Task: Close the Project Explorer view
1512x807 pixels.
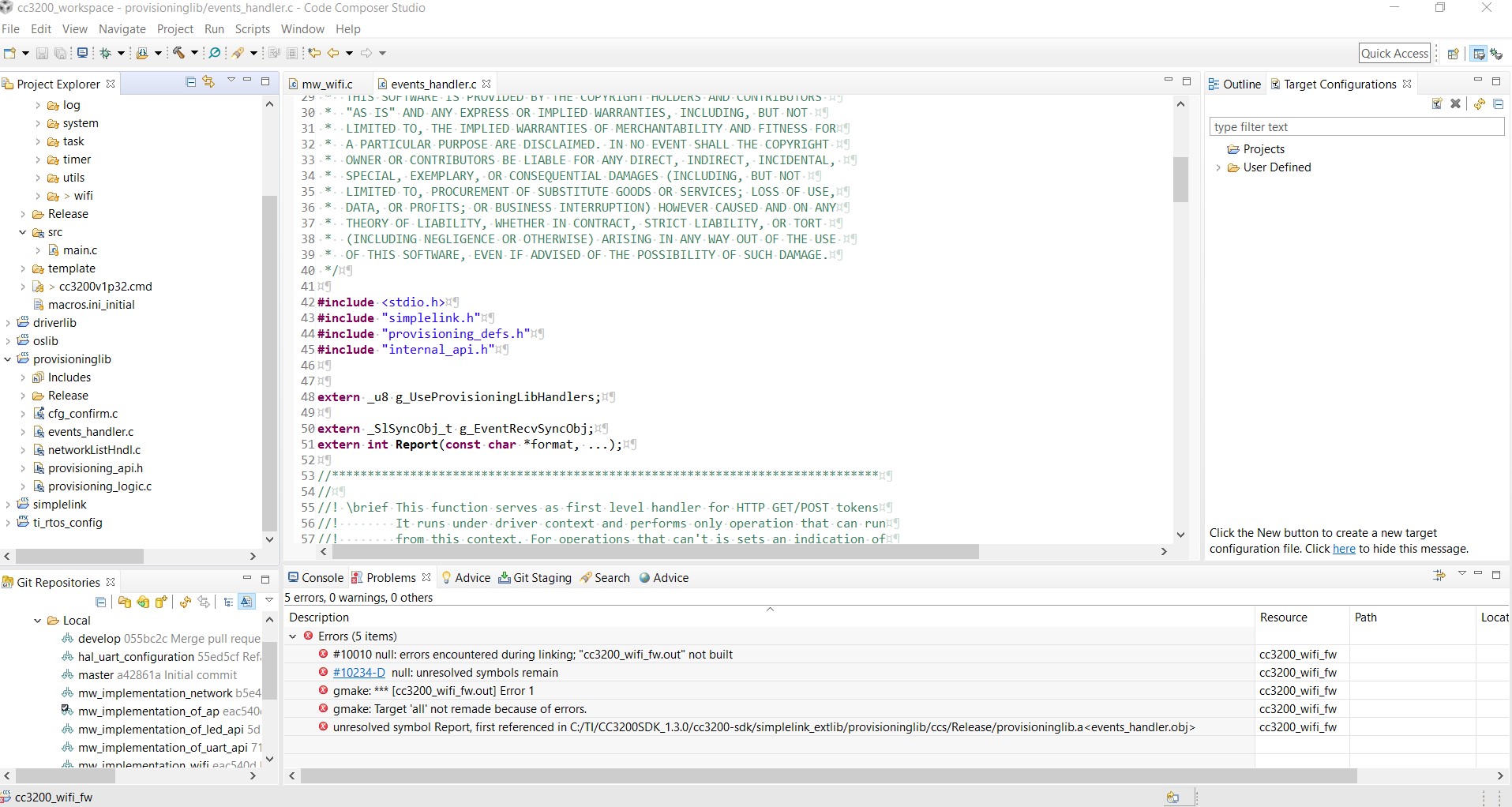Action: [x=111, y=84]
